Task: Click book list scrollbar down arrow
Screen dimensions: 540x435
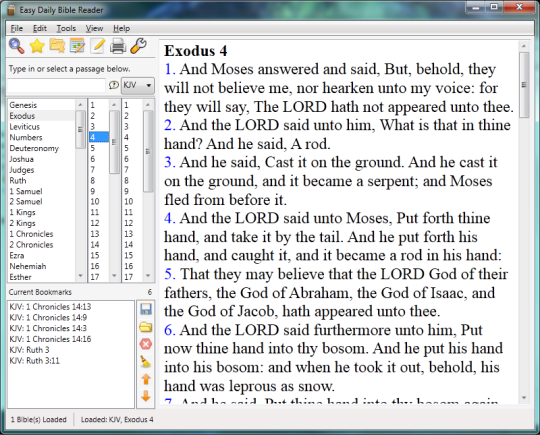Action: click(80, 276)
